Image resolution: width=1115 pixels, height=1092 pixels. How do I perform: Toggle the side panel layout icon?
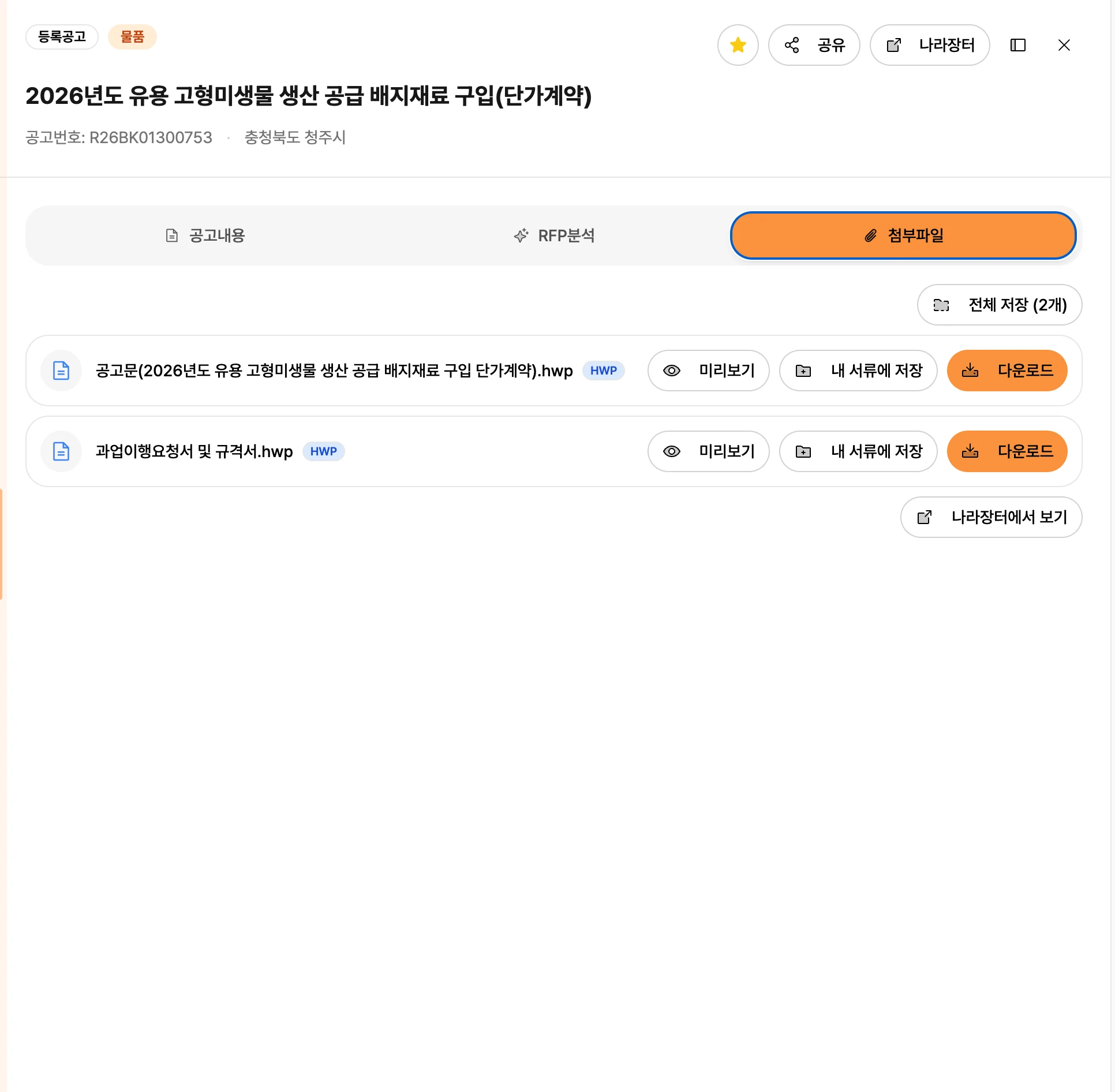(x=1017, y=45)
